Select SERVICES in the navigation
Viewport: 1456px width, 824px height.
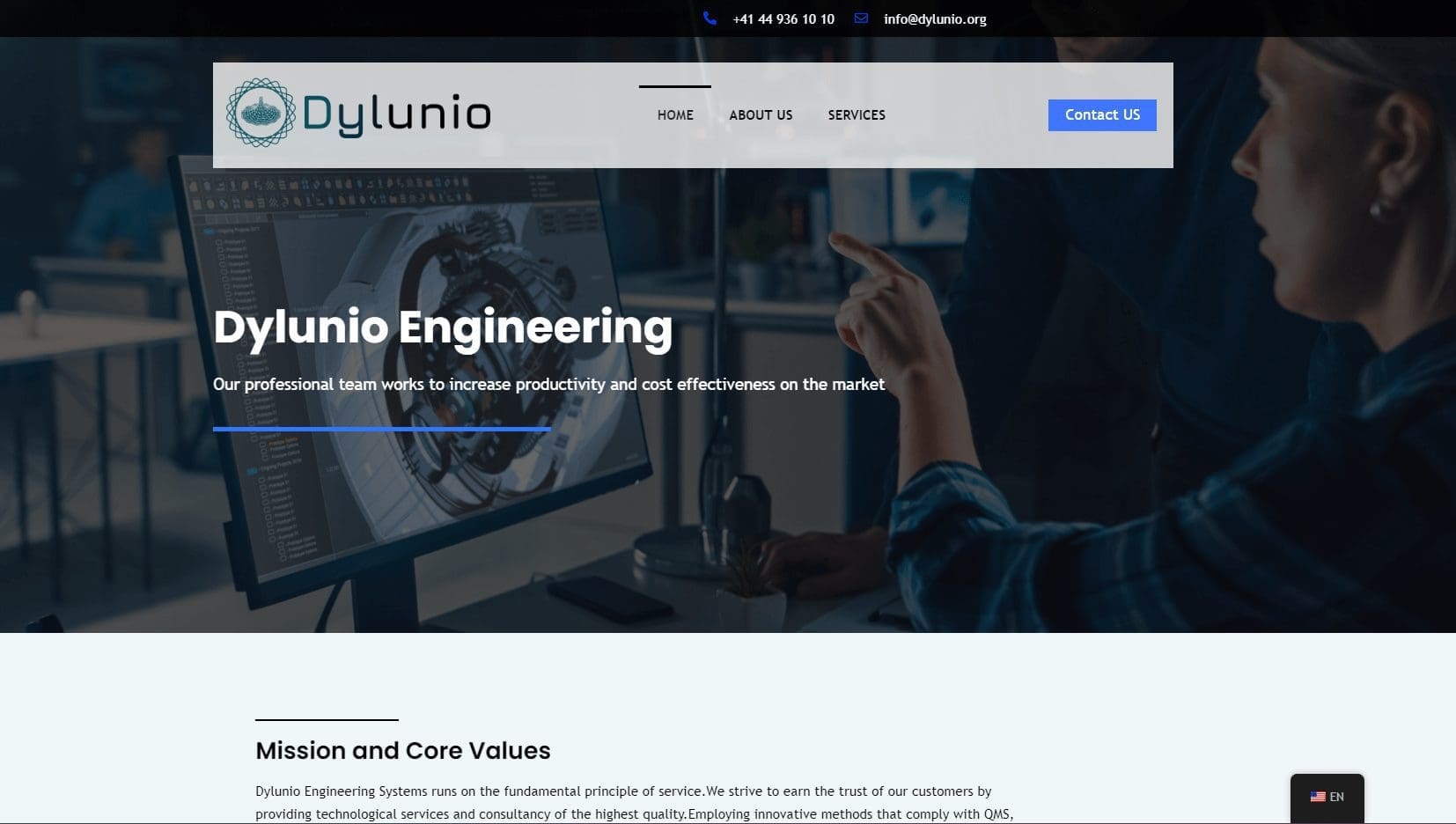click(x=857, y=115)
